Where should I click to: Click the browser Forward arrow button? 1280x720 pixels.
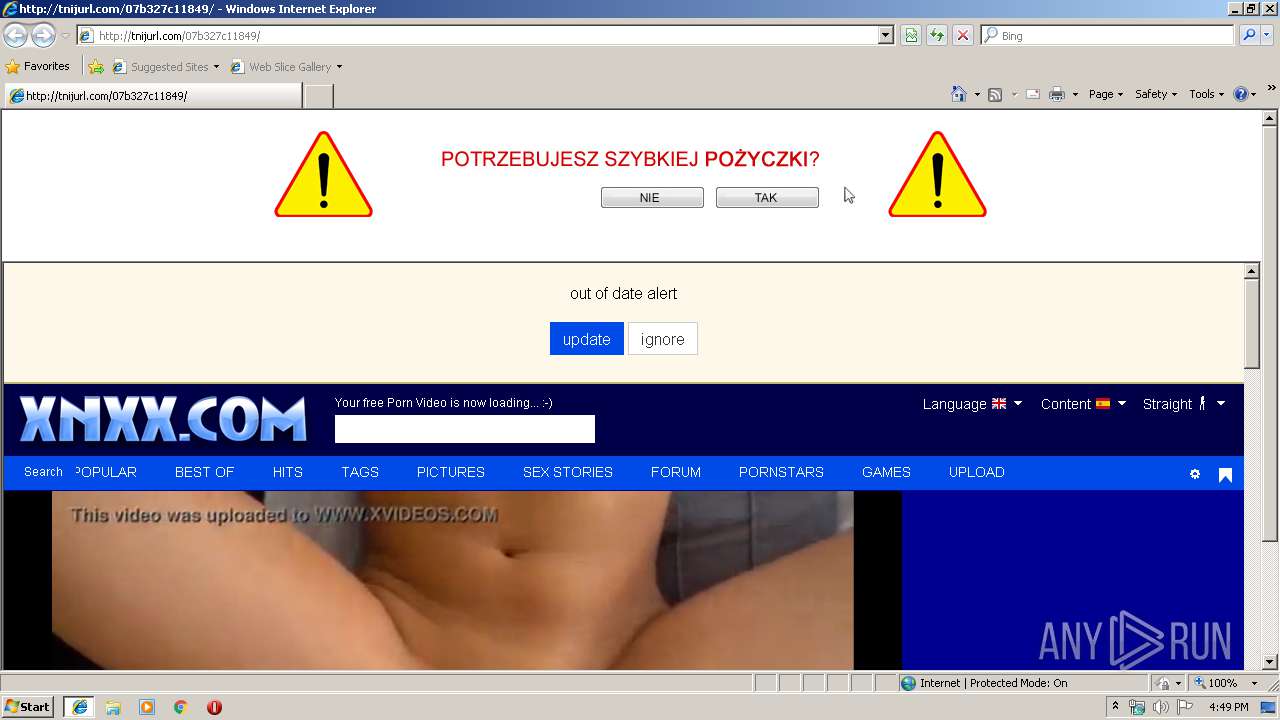tap(43, 35)
